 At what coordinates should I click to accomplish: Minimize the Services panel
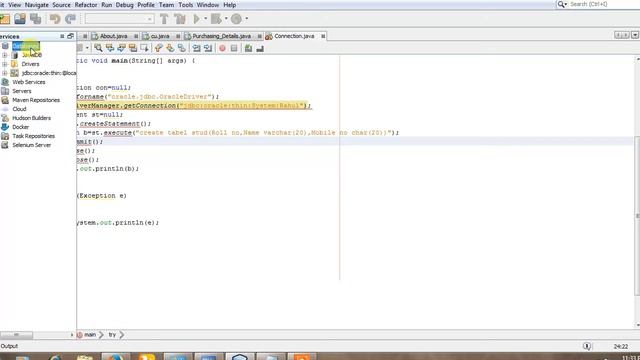62,36
